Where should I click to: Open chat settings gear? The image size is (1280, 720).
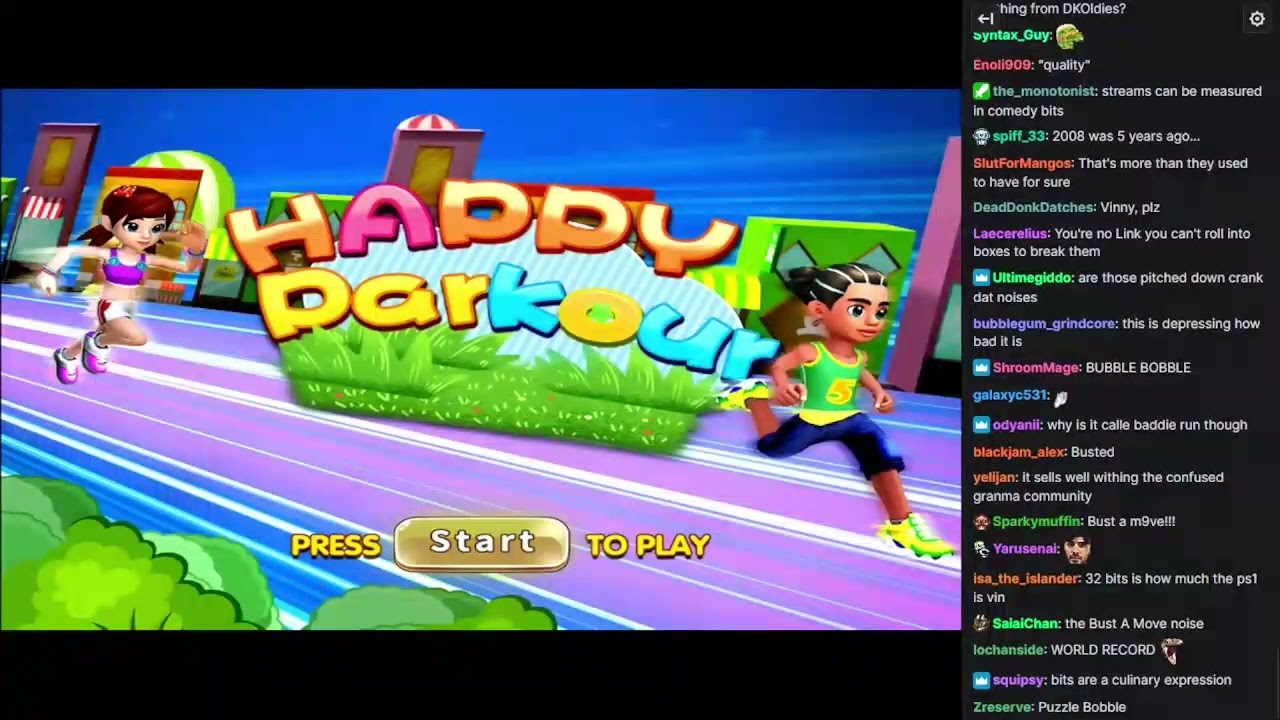click(x=1257, y=18)
